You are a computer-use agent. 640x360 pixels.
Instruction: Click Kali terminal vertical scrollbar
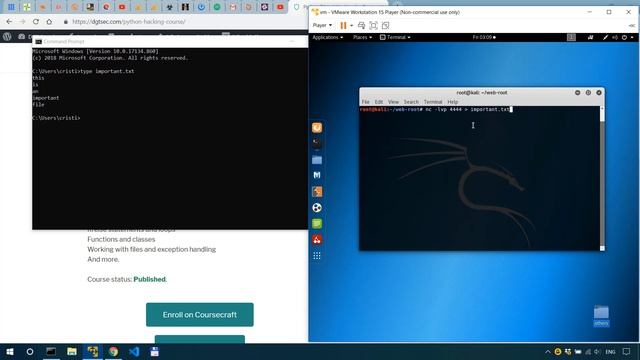point(602,178)
